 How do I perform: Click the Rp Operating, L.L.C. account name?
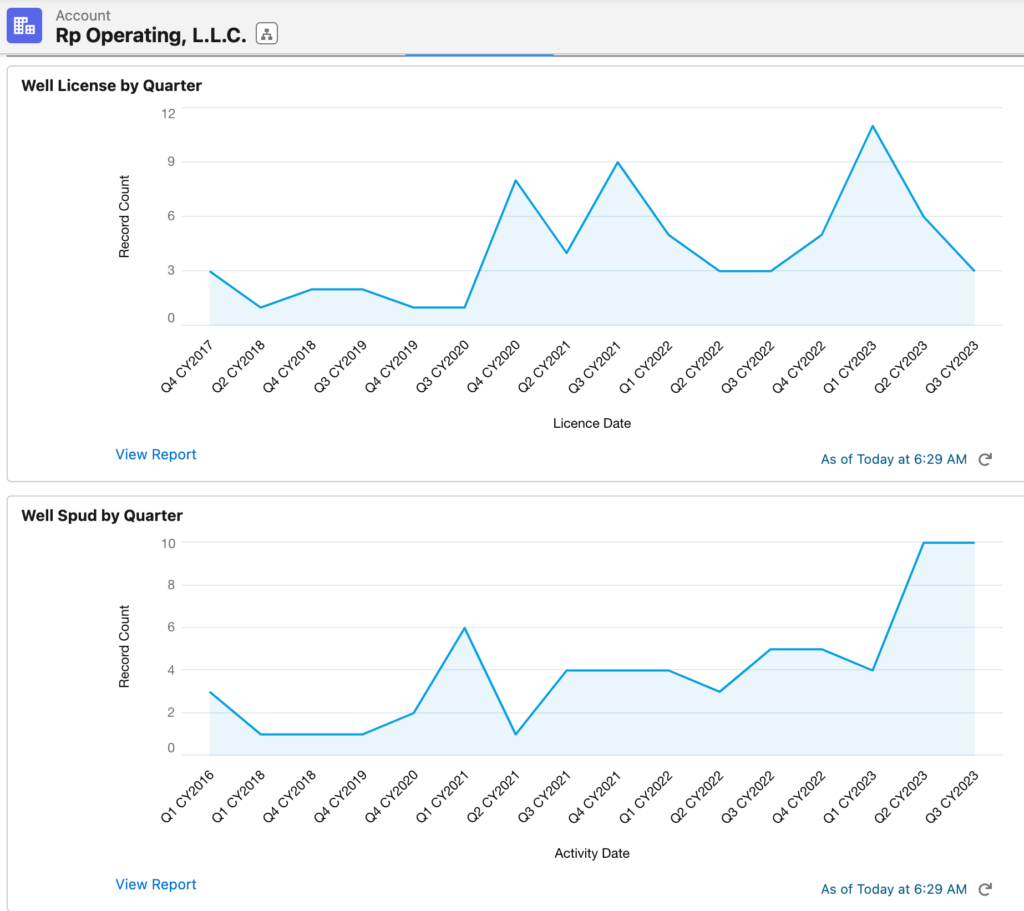click(151, 34)
